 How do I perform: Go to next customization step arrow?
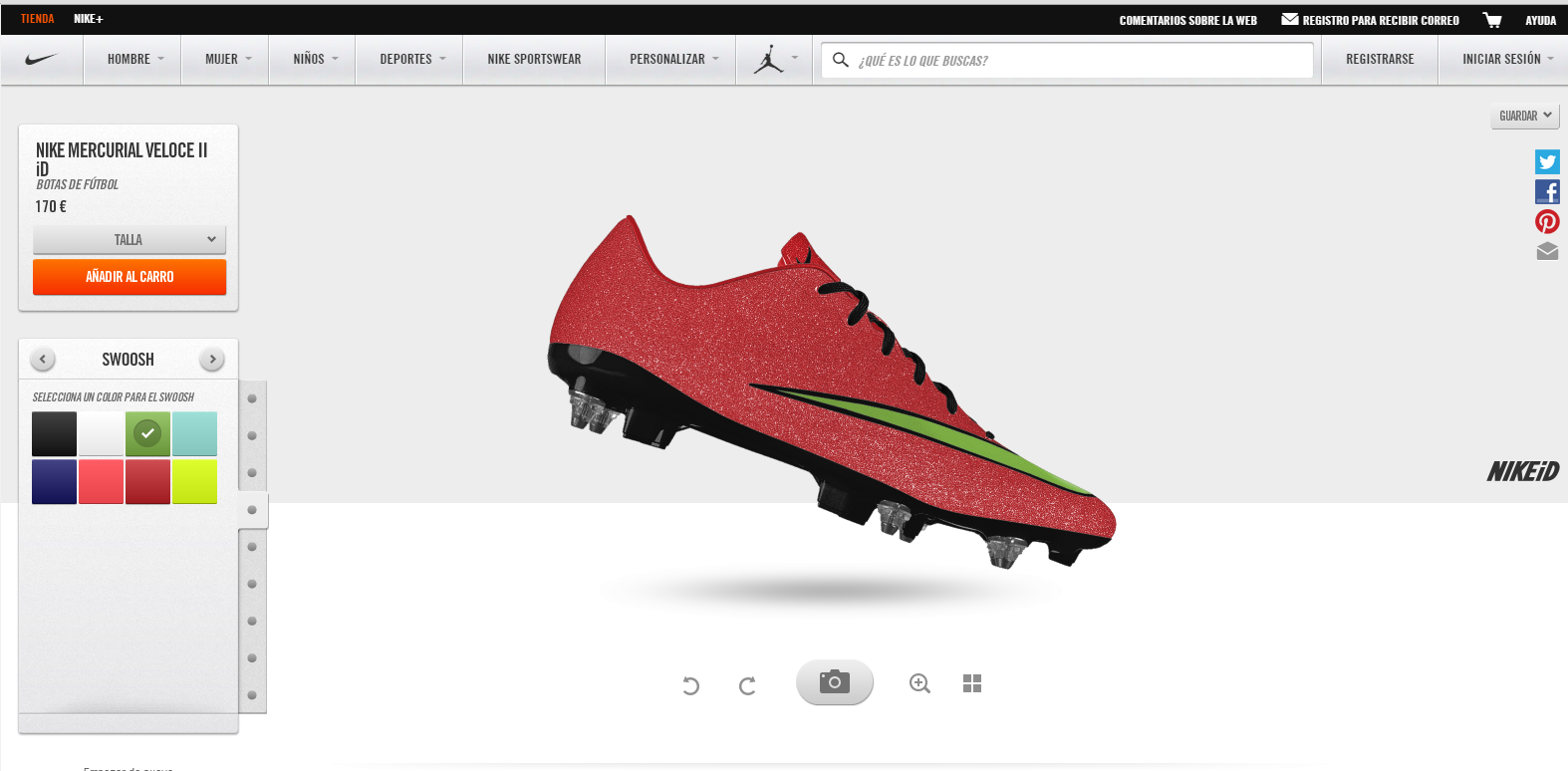212,359
